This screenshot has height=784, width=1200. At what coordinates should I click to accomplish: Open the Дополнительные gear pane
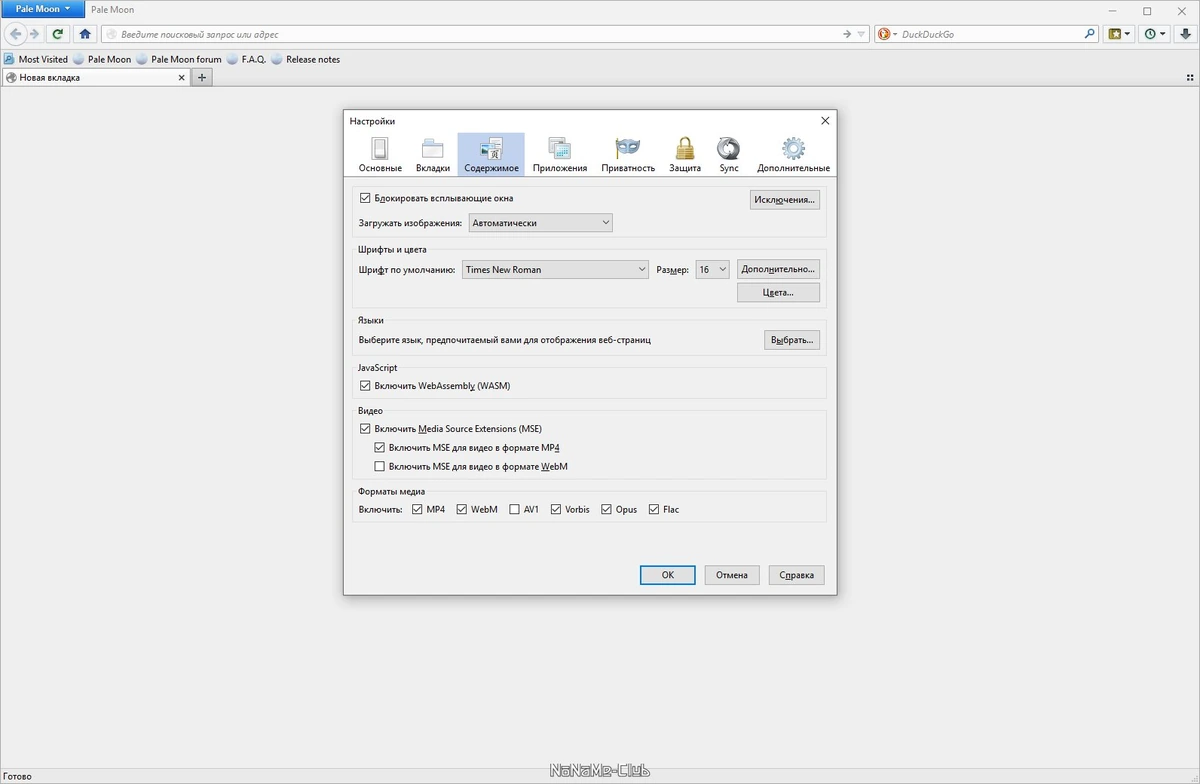(793, 155)
